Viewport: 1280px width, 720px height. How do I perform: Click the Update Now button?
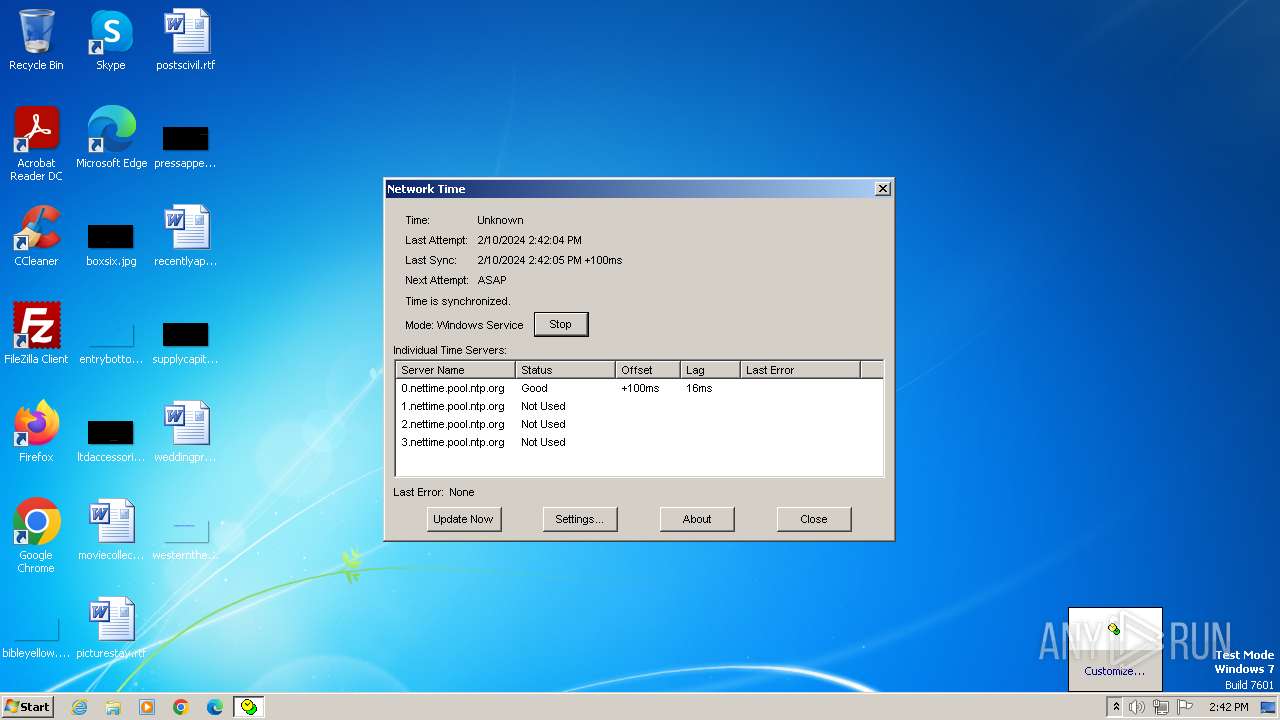(463, 519)
